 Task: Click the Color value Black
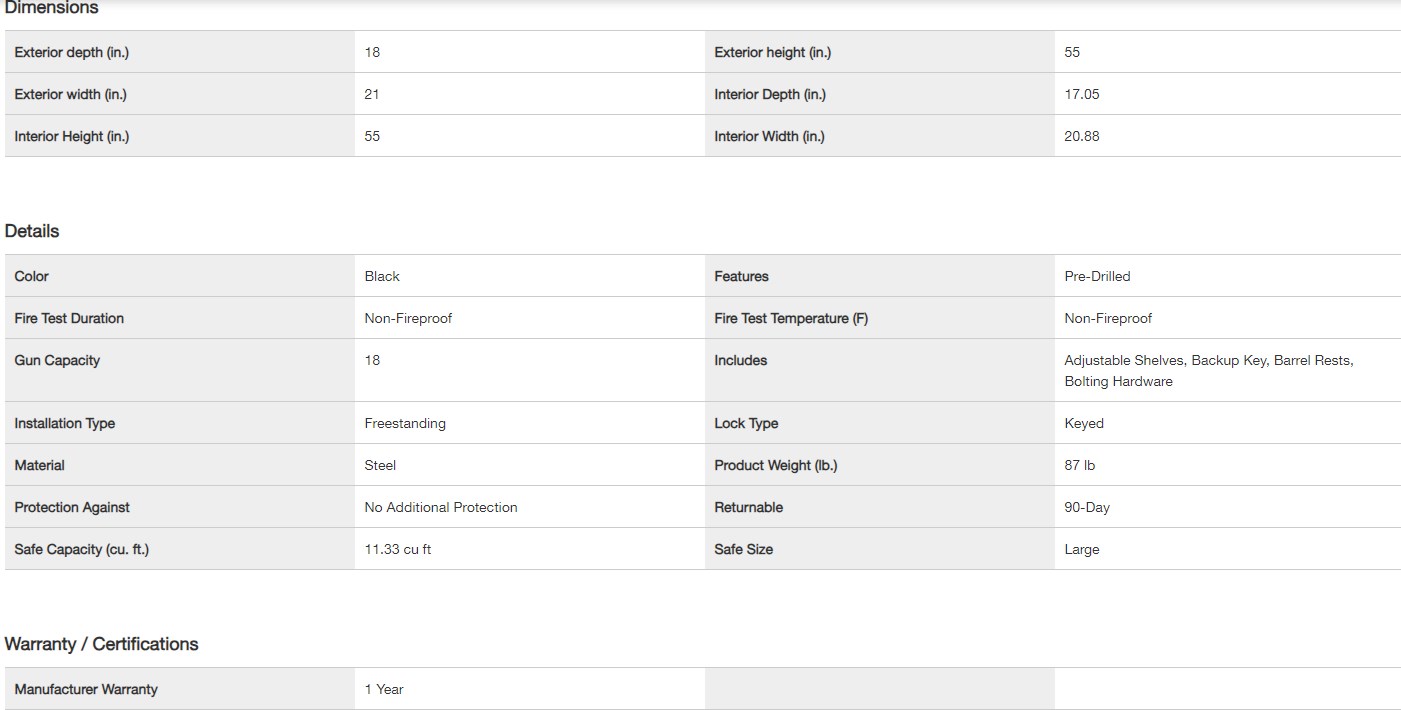[382, 276]
